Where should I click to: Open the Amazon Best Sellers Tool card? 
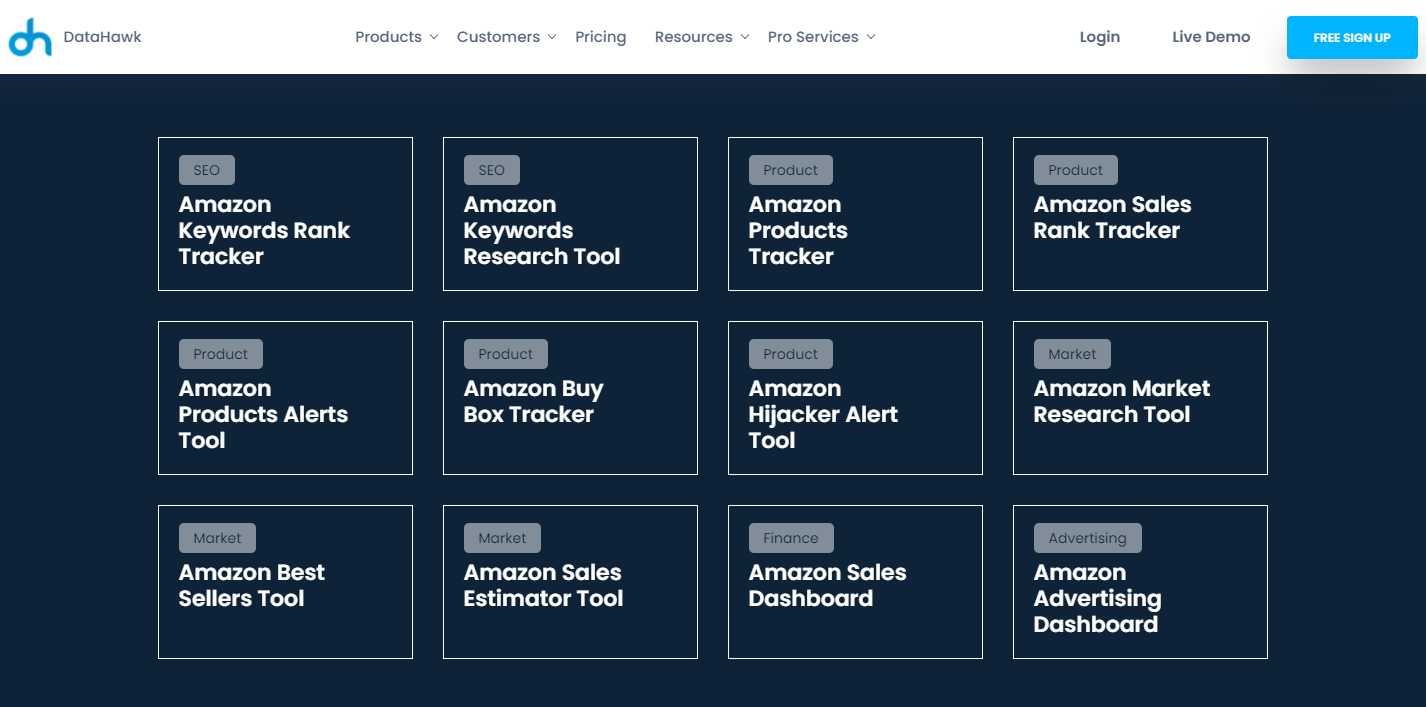(285, 582)
